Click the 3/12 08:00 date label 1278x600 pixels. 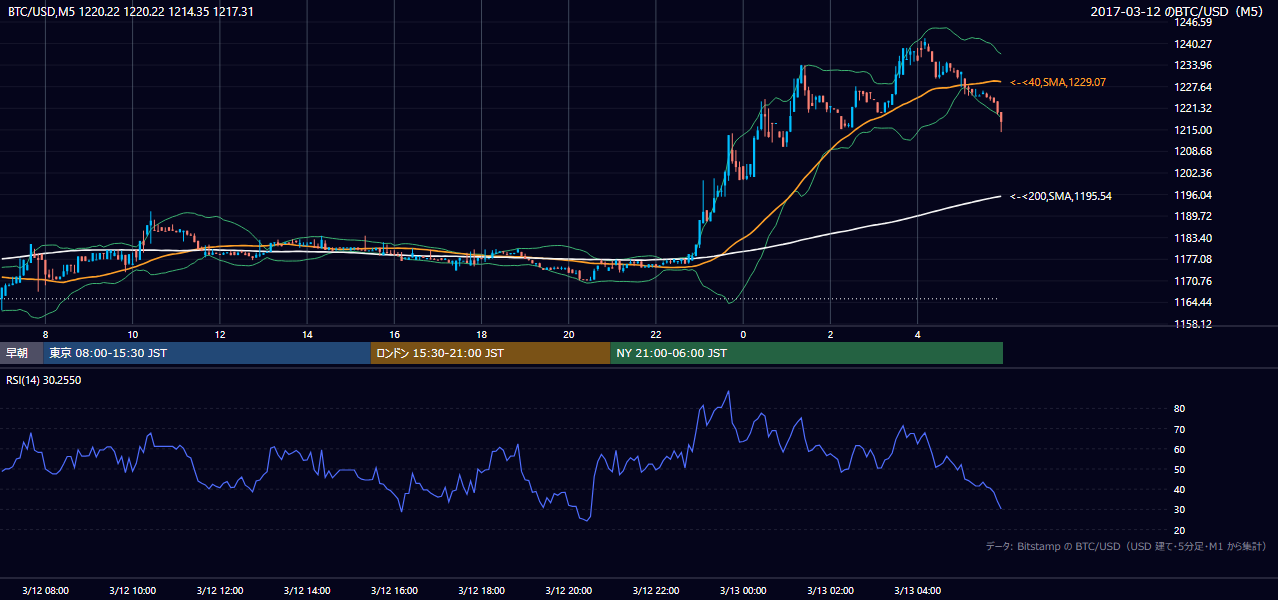(x=45, y=591)
